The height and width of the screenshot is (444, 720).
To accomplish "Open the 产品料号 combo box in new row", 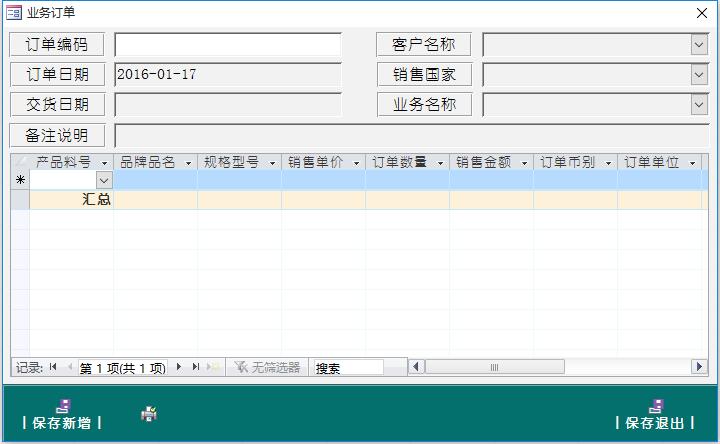I will 104,180.
